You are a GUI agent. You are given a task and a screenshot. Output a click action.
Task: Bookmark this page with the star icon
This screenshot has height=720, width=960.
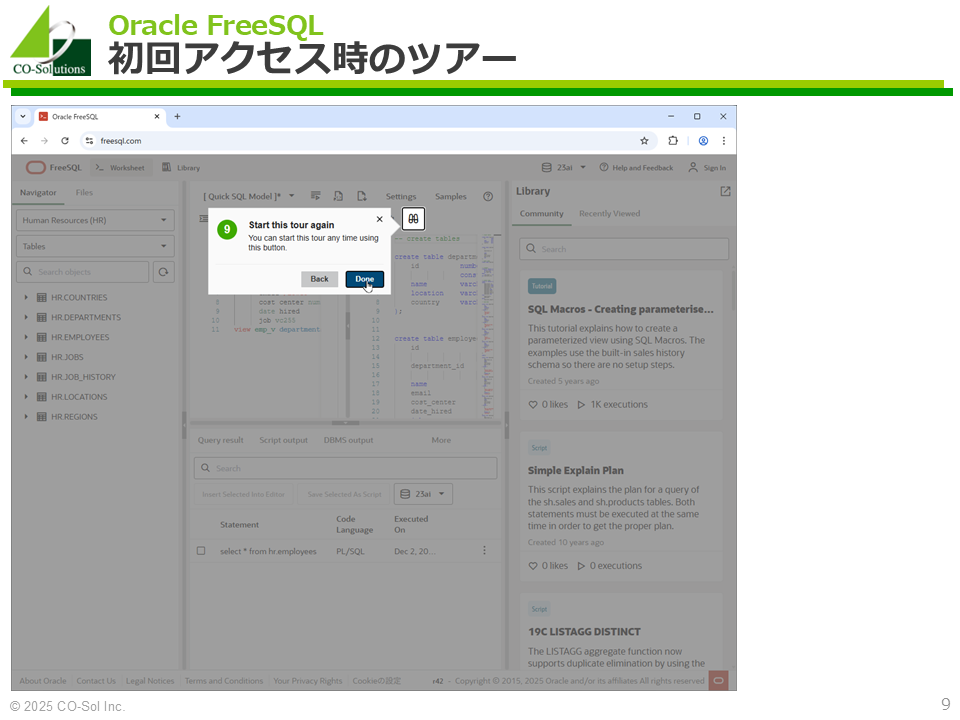click(x=644, y=141)
